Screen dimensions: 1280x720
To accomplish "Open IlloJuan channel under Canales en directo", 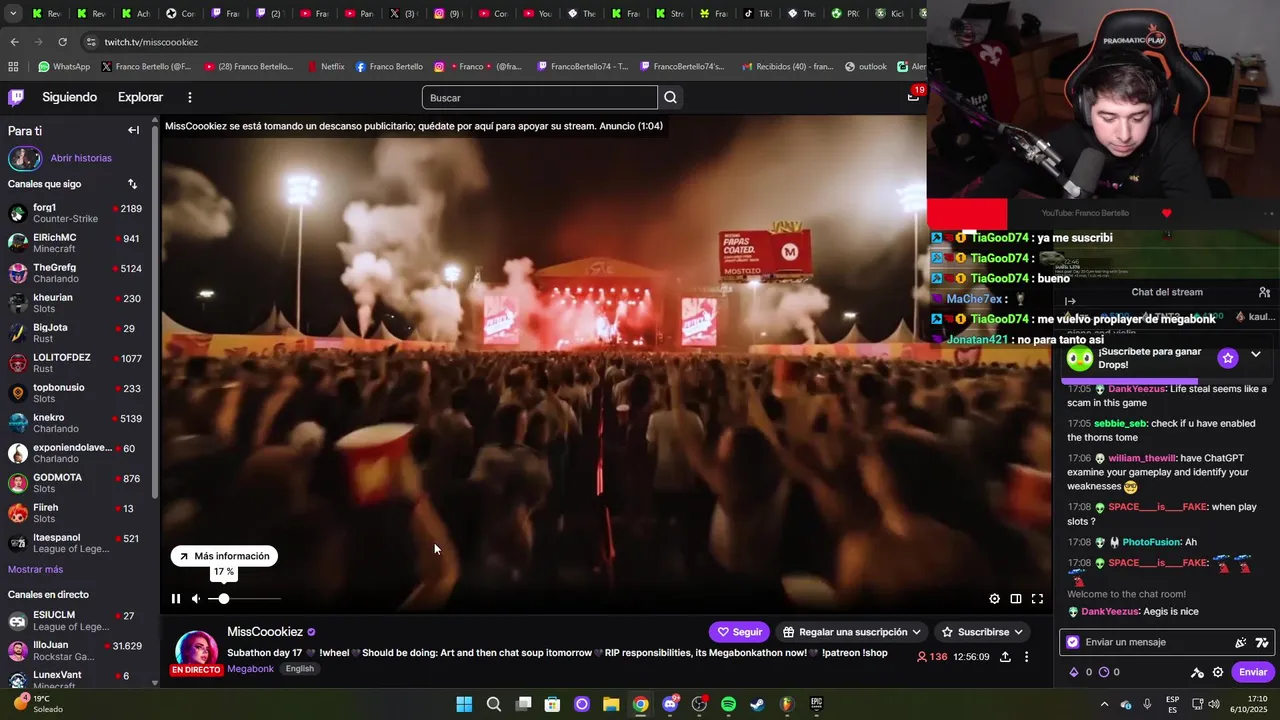I will 76,651.
